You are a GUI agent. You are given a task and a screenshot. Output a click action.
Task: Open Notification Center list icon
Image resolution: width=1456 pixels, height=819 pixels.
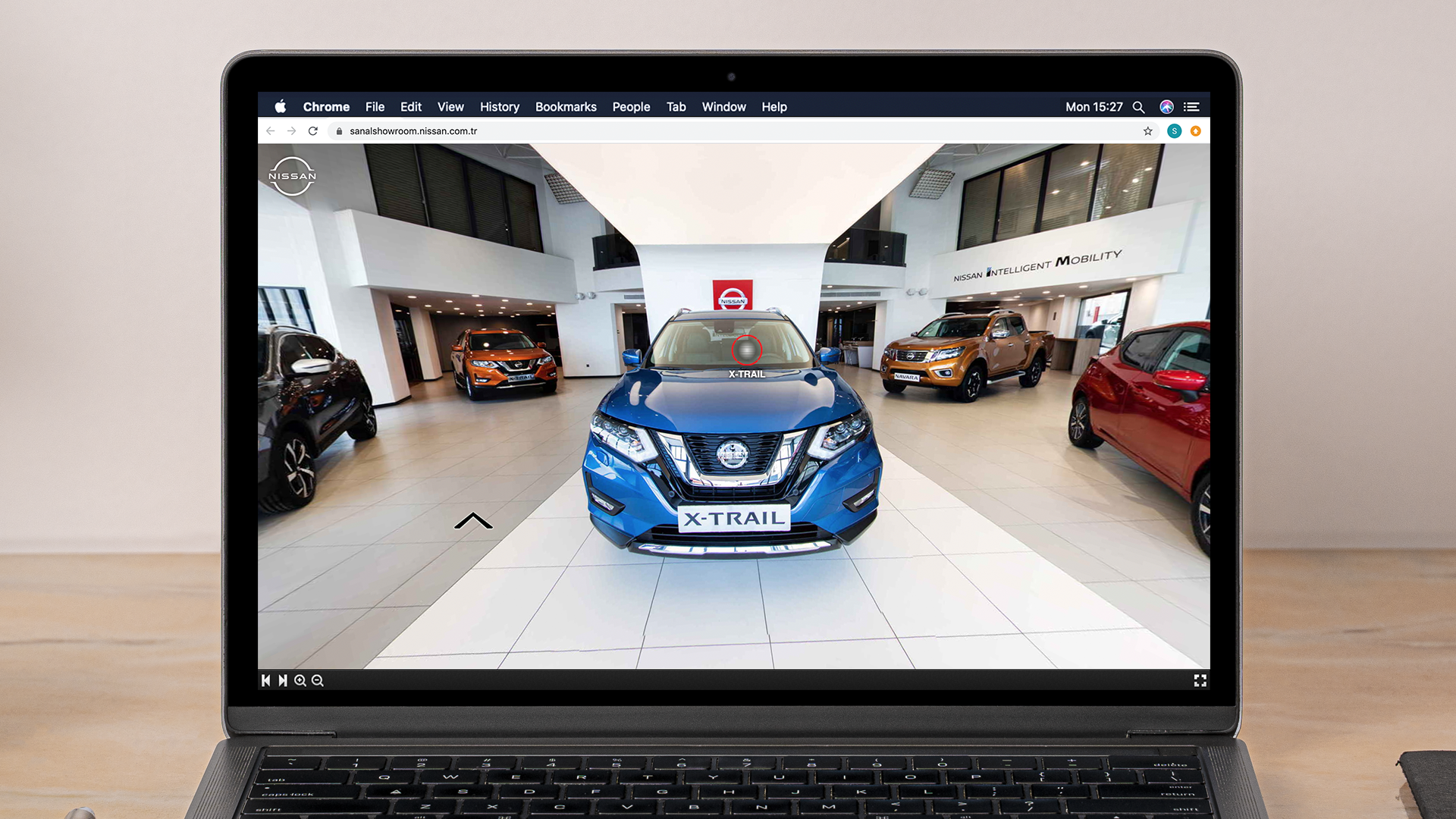point(1191,107)
